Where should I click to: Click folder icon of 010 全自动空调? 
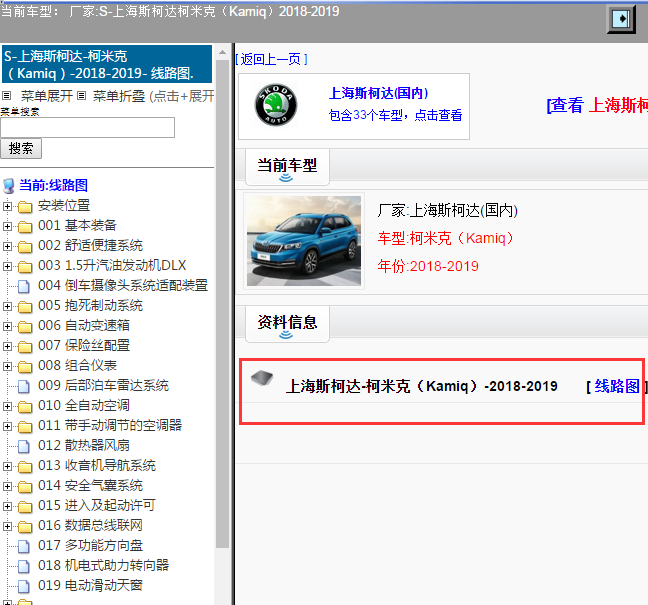(25, 407)
